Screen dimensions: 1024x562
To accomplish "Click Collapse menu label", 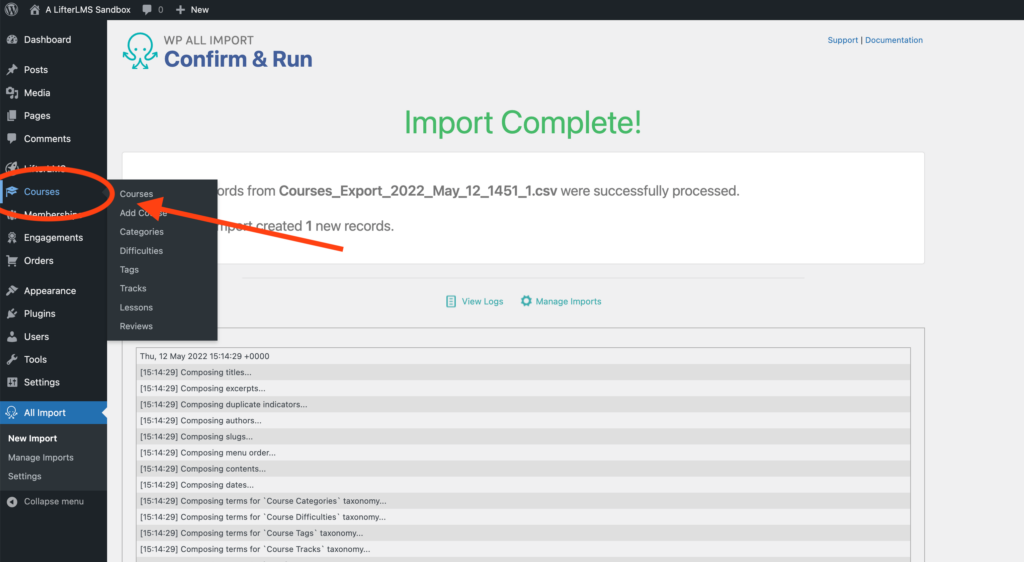I will tap(54, 501).
